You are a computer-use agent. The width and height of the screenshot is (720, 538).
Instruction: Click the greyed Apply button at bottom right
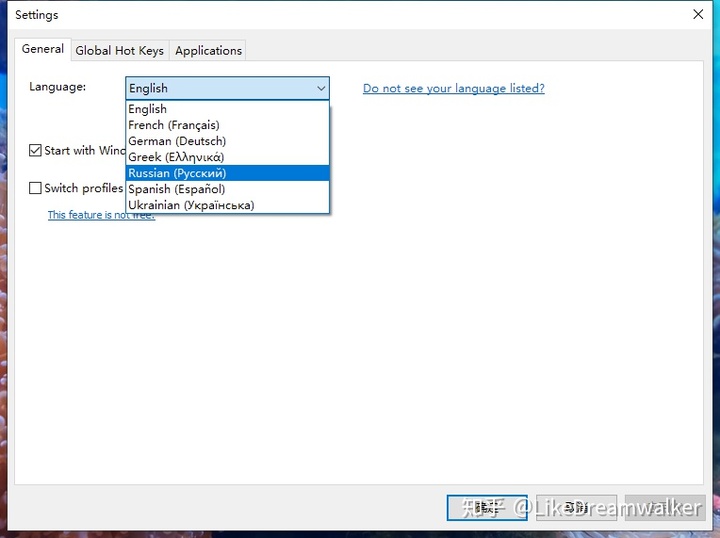click(665, 508)
